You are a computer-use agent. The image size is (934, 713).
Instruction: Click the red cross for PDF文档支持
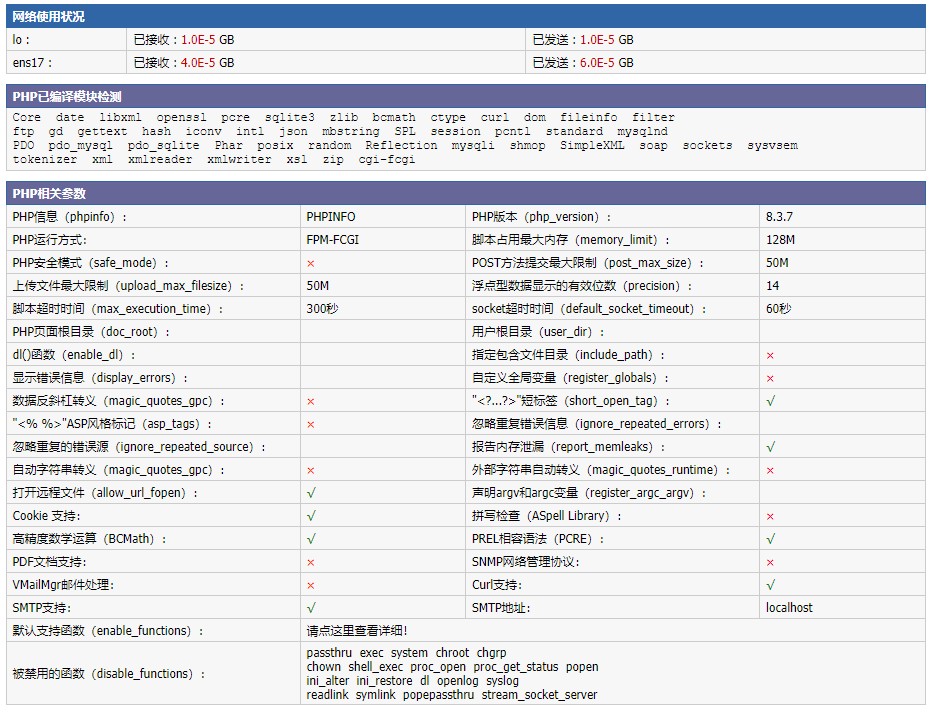(311, 562)
